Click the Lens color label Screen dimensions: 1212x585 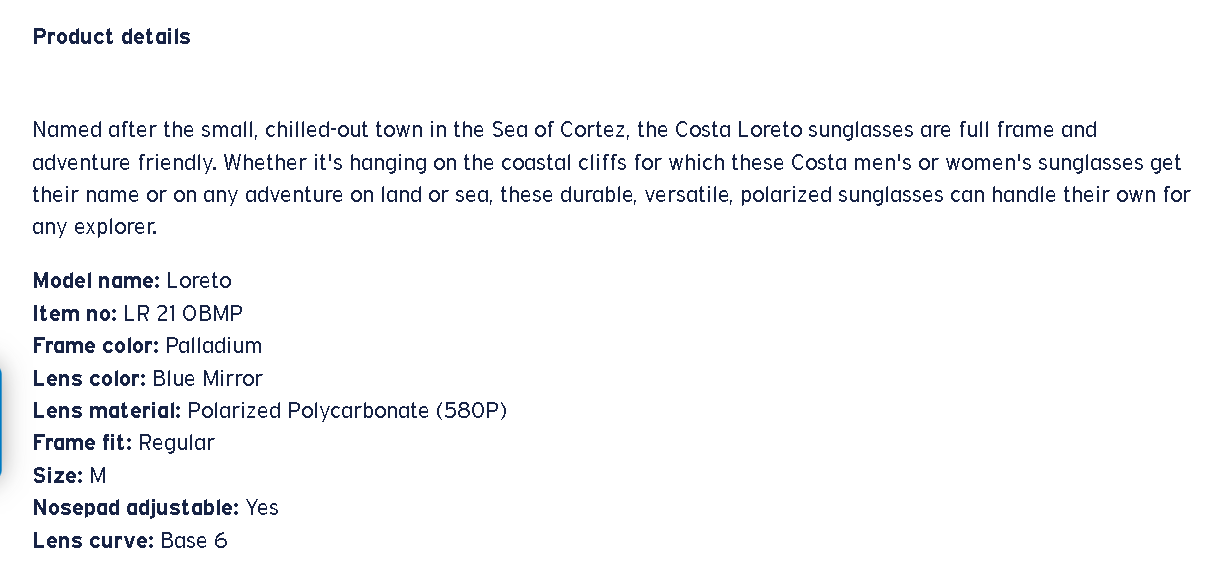(90, 379)
